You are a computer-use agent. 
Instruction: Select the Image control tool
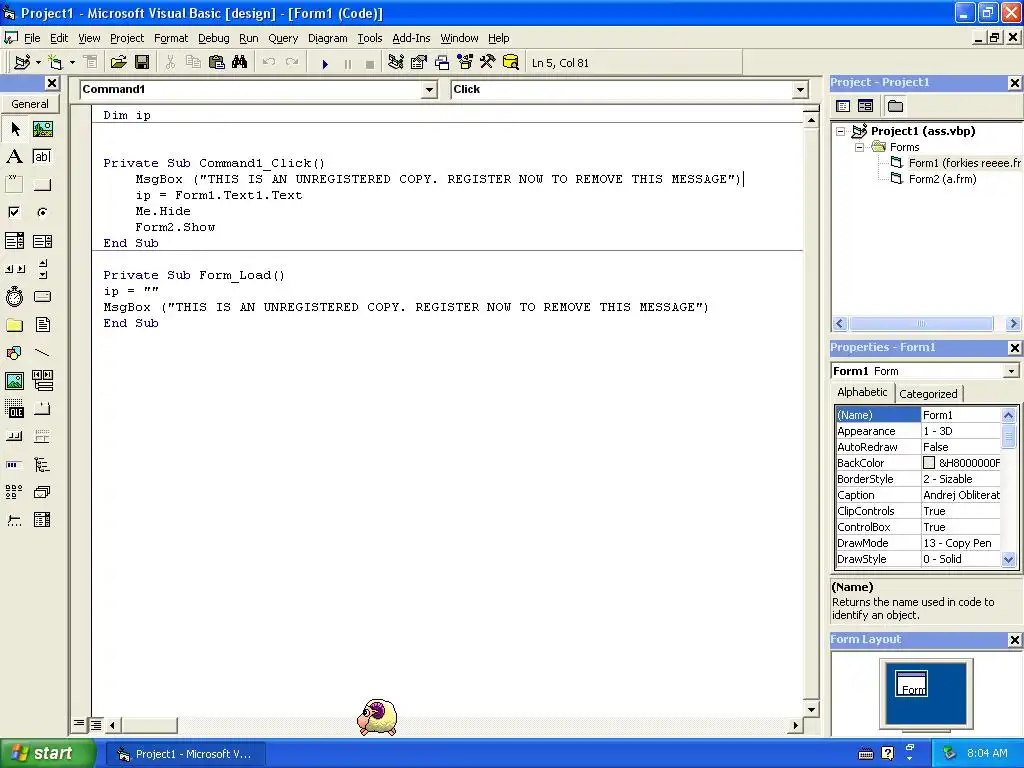point(14,381)
